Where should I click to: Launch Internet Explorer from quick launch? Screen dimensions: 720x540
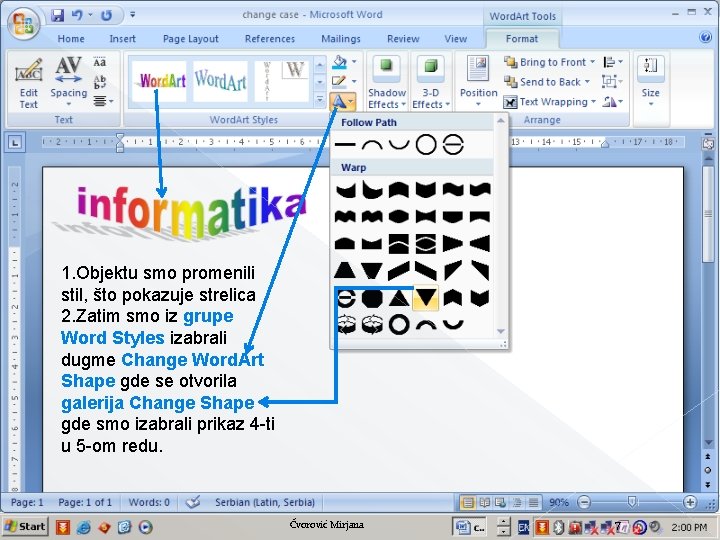coord(83,527)
